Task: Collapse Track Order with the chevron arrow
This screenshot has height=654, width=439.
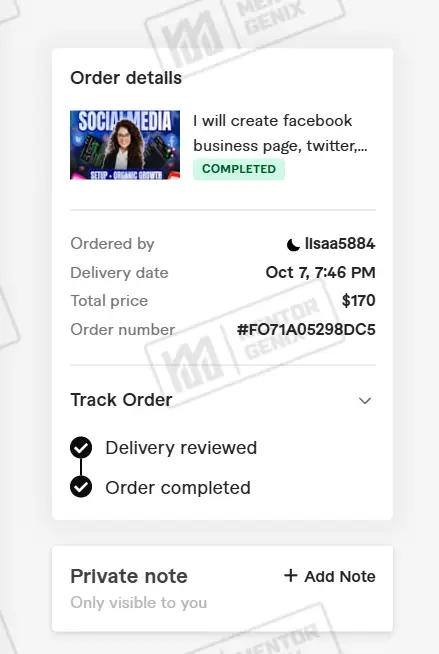Action: pos(365,401)
